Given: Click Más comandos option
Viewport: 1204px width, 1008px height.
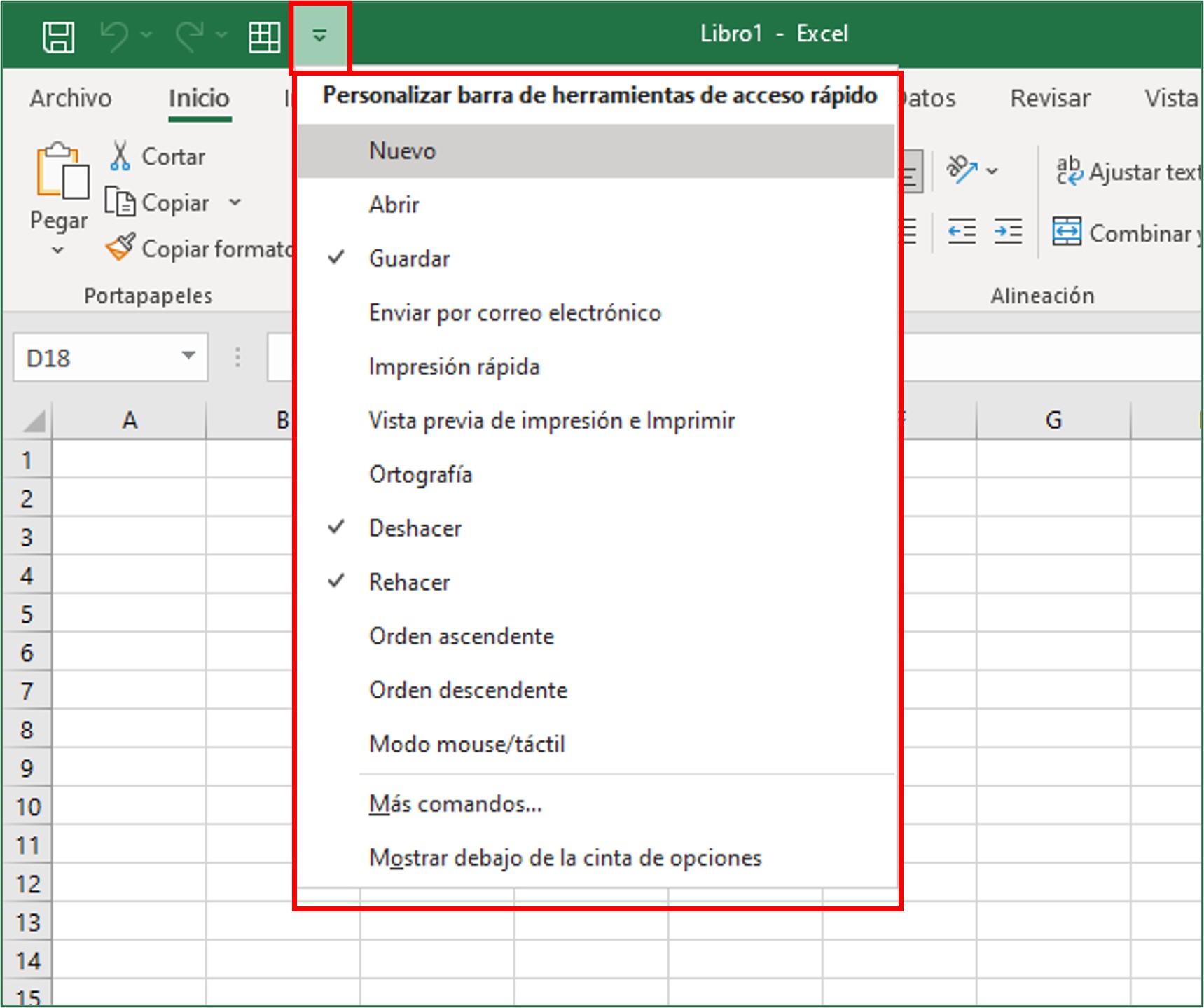Looking at the screenshot, I should click(x=455, y=803).
